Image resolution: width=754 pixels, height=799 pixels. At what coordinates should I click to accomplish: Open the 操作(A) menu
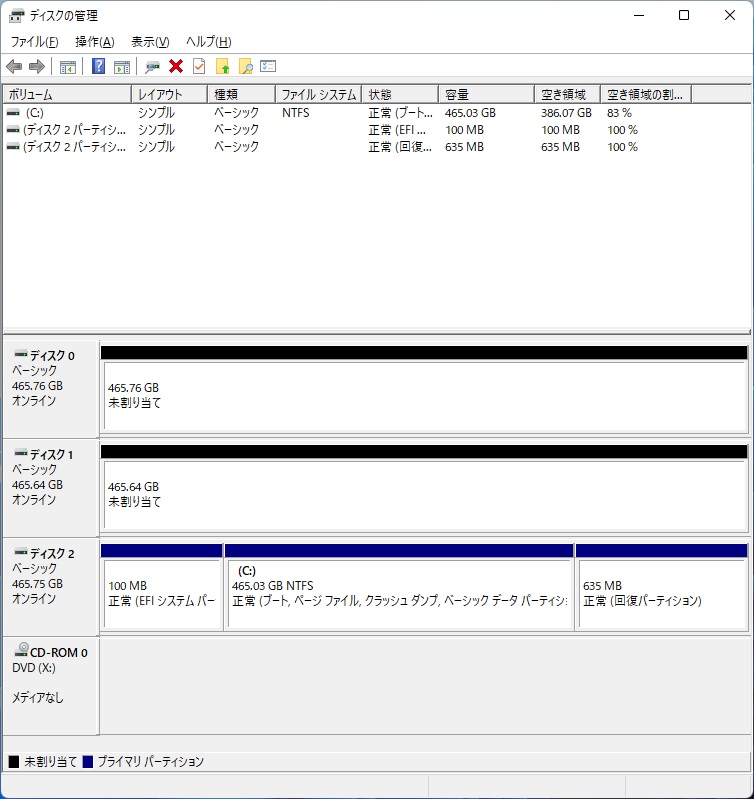95,42
